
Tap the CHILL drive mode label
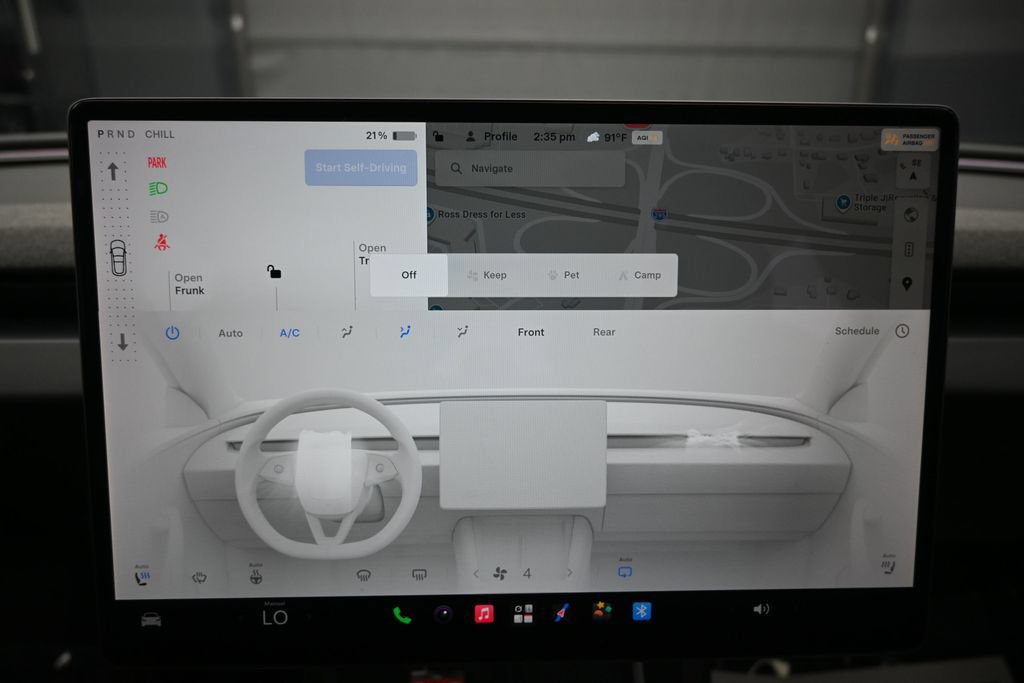coord(159,134)
